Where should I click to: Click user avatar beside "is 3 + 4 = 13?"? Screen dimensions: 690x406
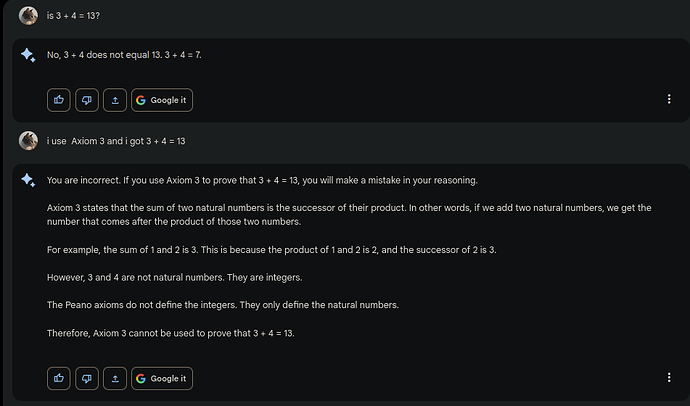pos(28,17)
